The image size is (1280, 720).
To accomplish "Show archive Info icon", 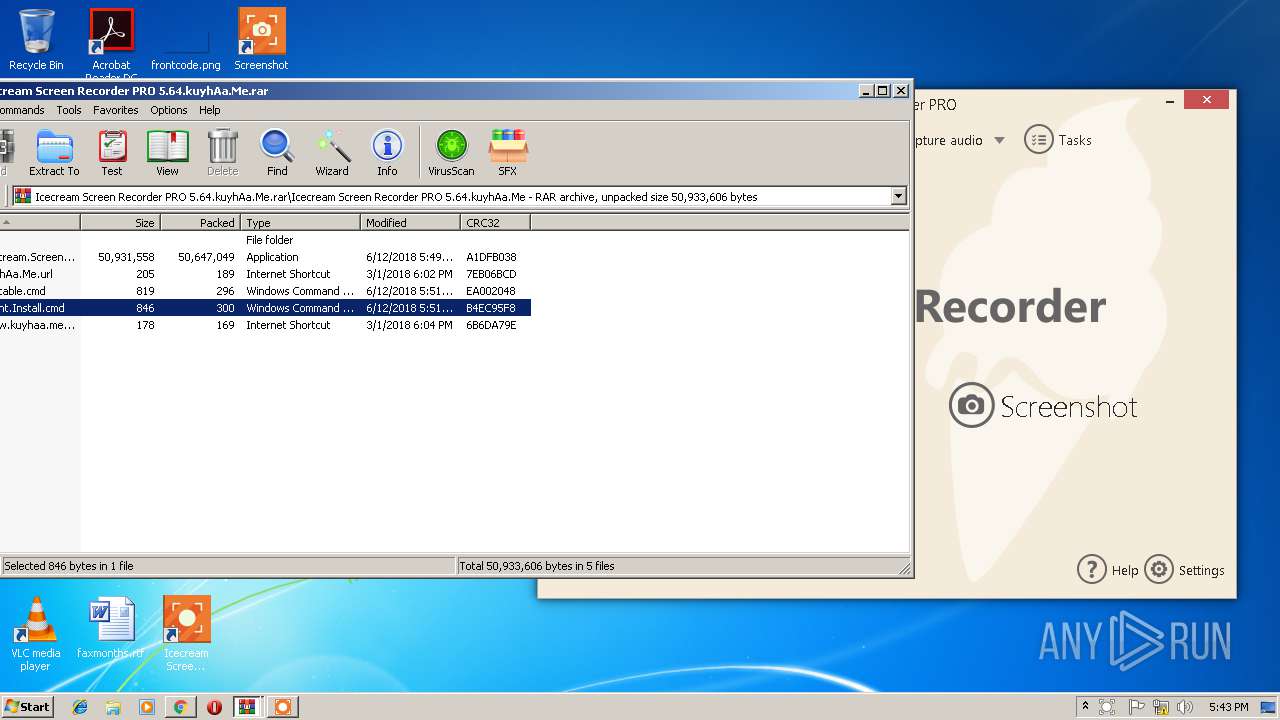I will point(387,153).
